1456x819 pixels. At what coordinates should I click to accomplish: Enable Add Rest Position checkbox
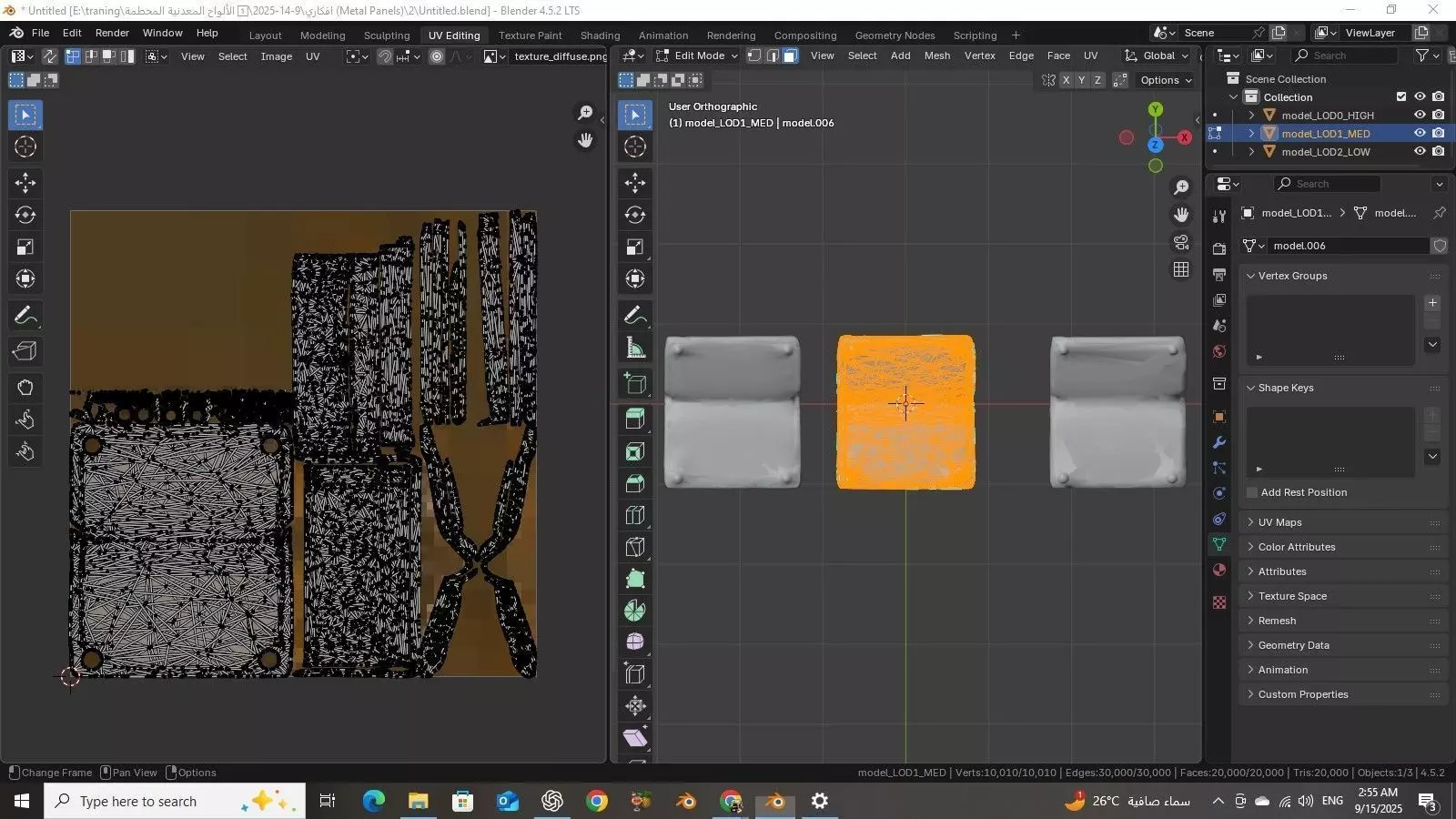pyautogui.click(x=1252, y=492)
